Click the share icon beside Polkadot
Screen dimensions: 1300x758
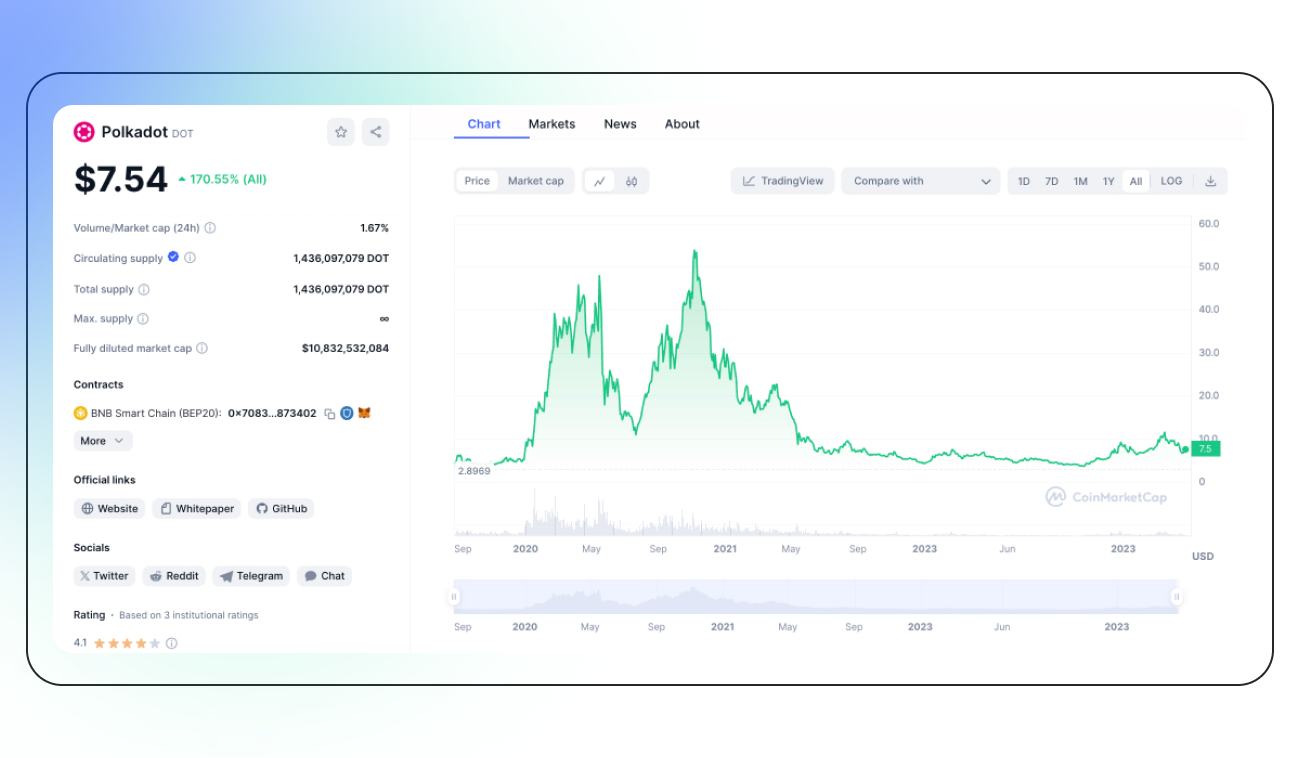375,132
